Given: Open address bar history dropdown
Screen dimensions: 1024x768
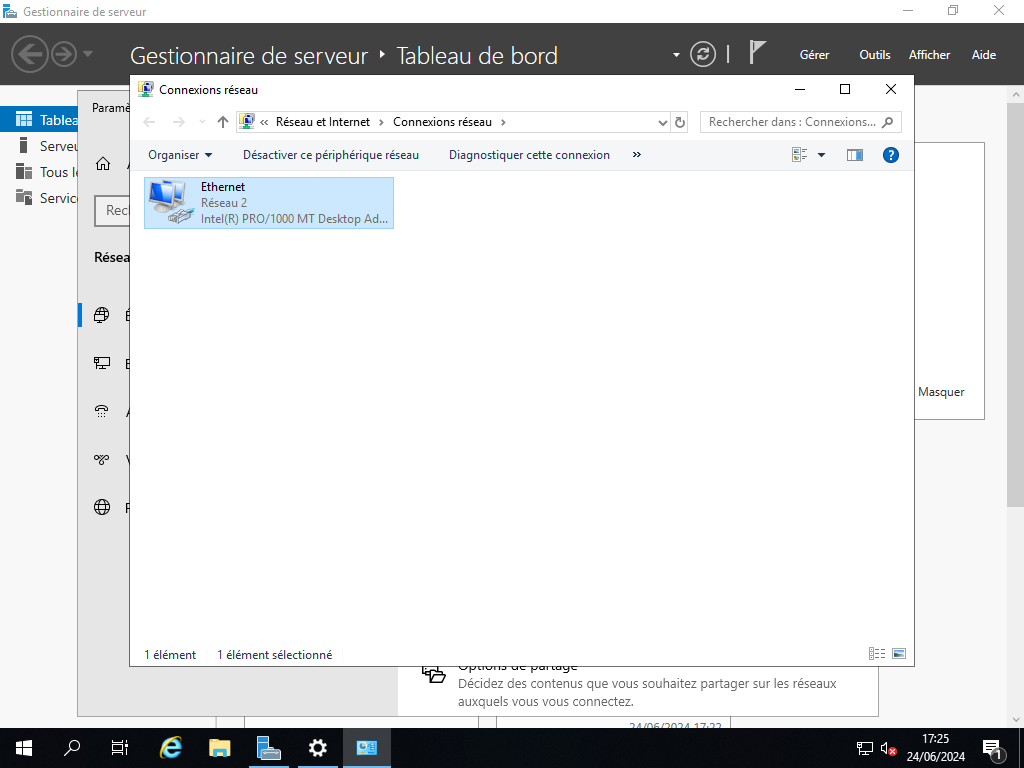Looking at the screenshot, I should [x=662, y=122].
